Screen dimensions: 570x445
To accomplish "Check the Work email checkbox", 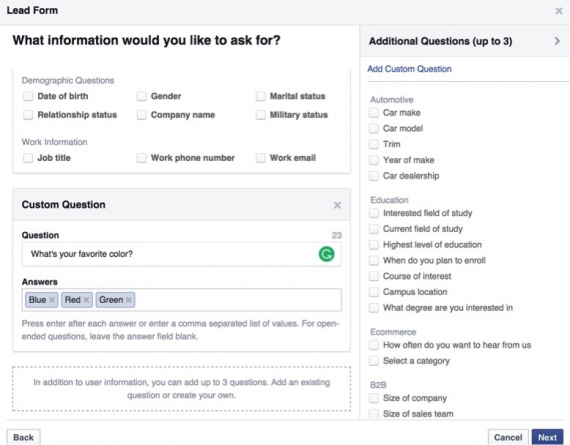I will tap(260, 158).
